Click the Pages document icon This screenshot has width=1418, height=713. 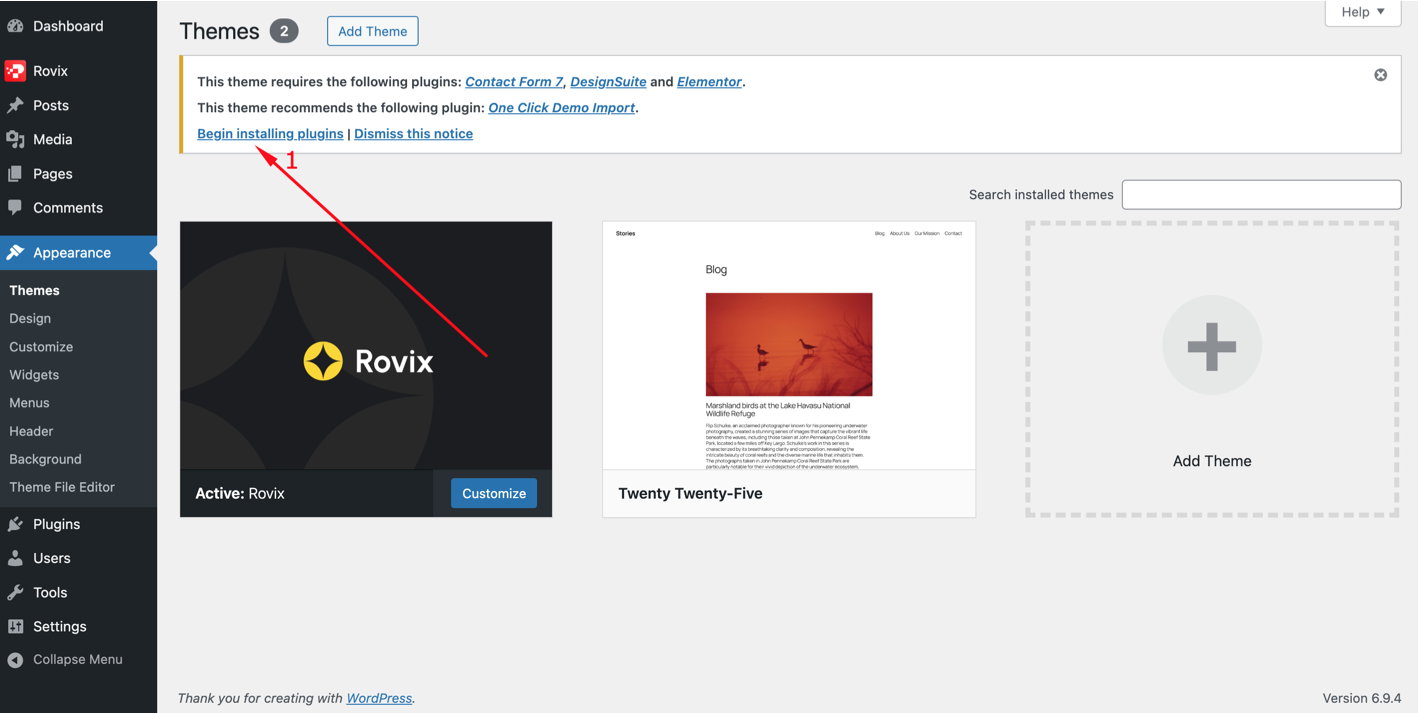15,173
